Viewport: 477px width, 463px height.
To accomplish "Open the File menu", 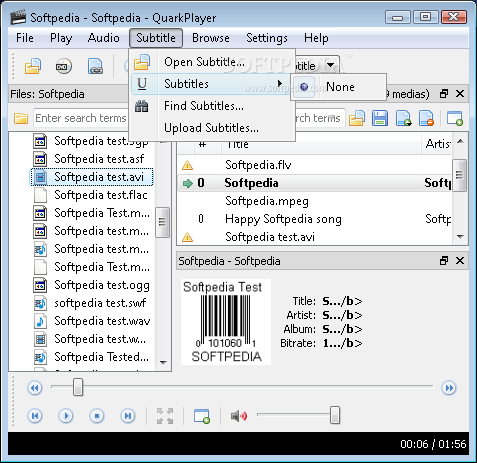I will pos(25,38).
